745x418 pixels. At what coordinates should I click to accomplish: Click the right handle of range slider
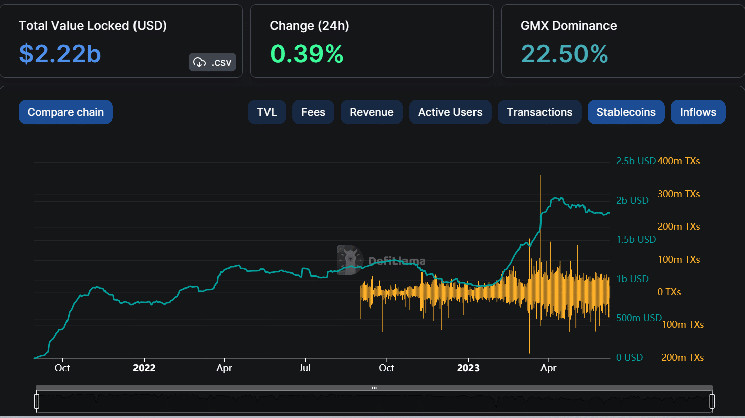[712, 402]
